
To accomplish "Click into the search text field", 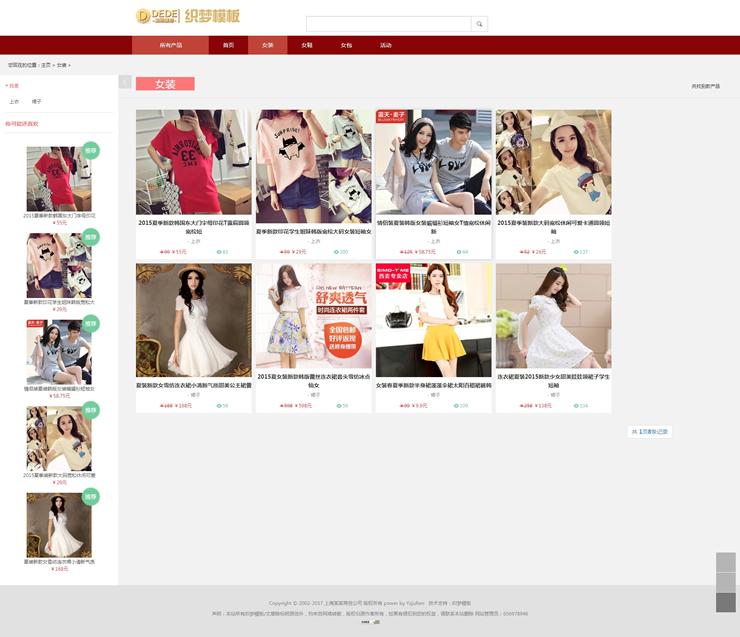I will click(388, 24).
